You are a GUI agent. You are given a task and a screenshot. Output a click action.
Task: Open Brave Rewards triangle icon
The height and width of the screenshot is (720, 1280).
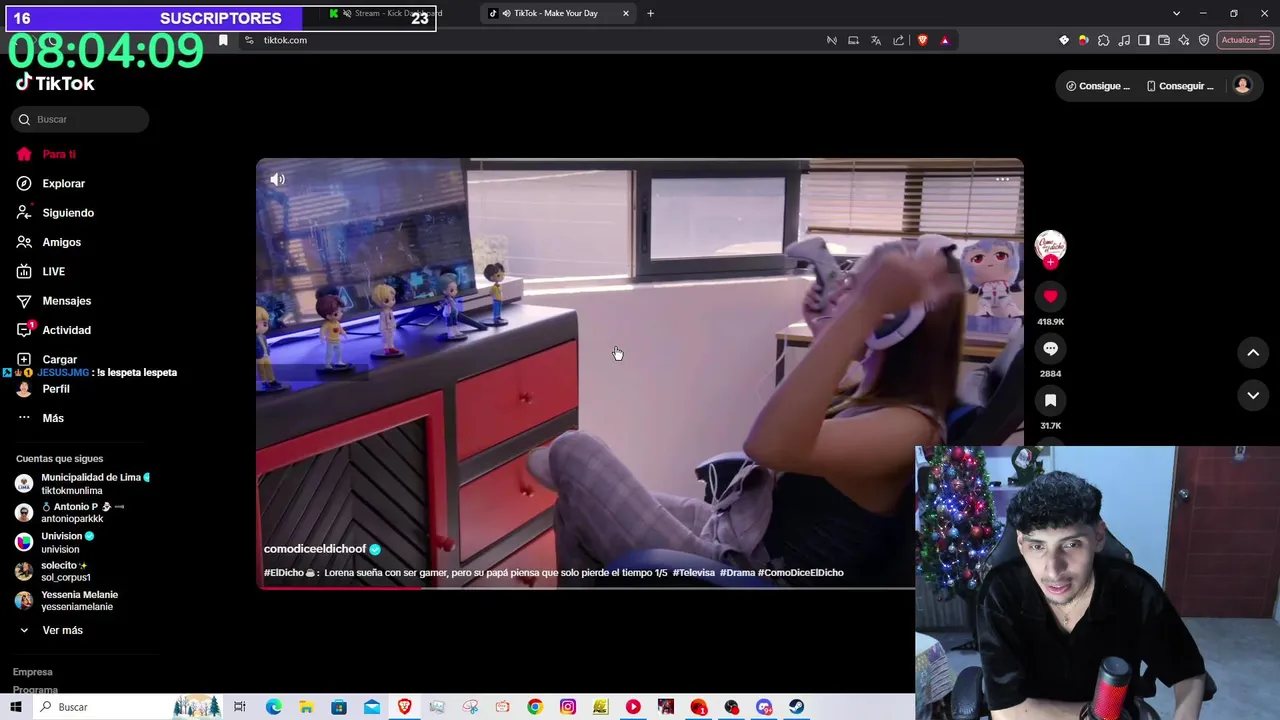click(x=945, y=40)
